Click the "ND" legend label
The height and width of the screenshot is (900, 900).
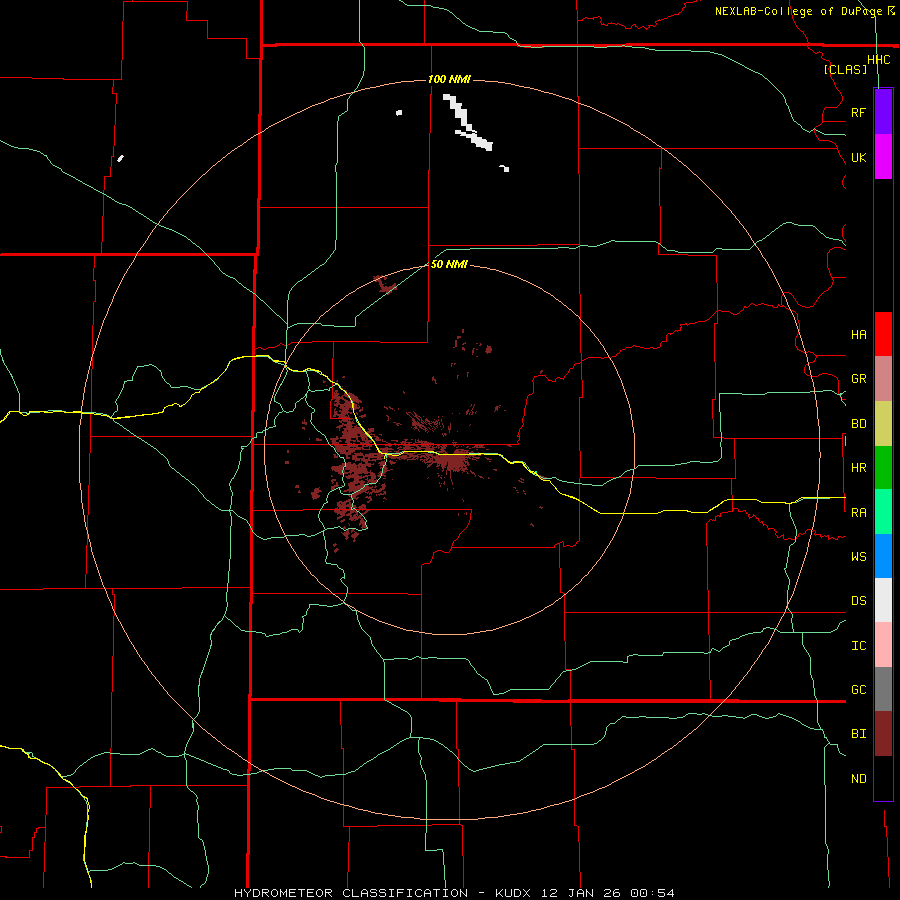pos(858,779)
